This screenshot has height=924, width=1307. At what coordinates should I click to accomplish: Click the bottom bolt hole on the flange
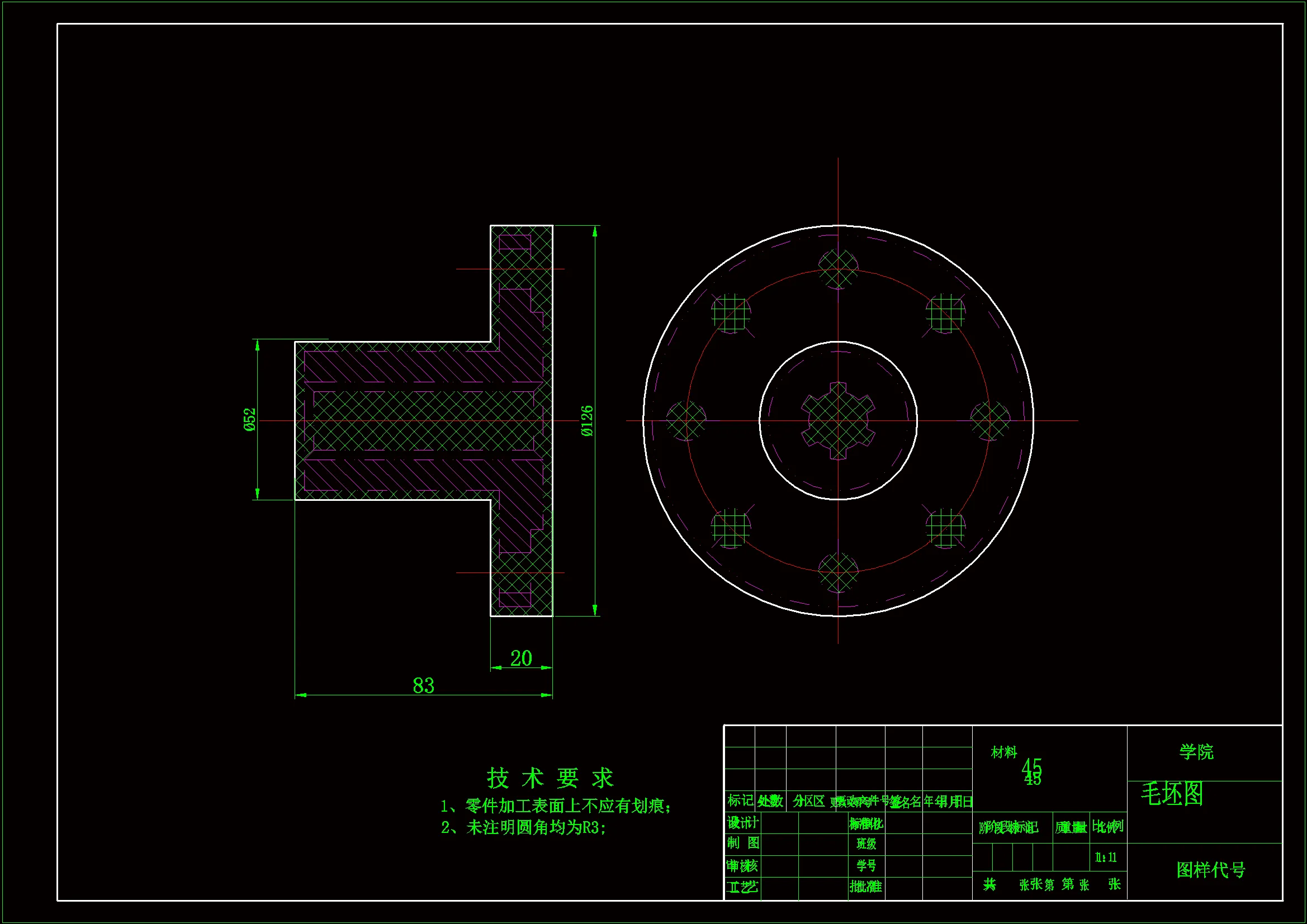838,573
